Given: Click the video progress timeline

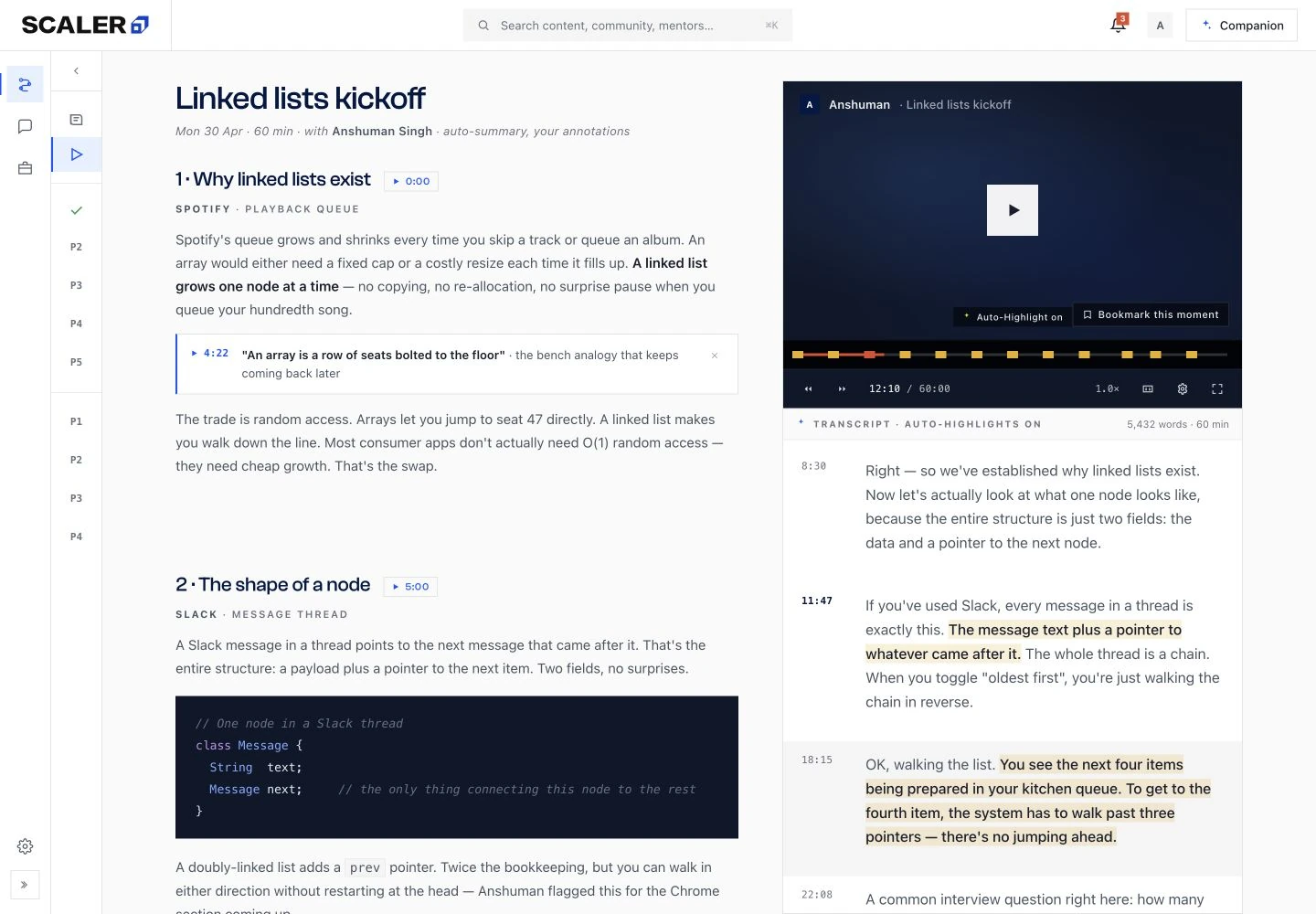Looking at the screenshot, I should click(1010, 354).
